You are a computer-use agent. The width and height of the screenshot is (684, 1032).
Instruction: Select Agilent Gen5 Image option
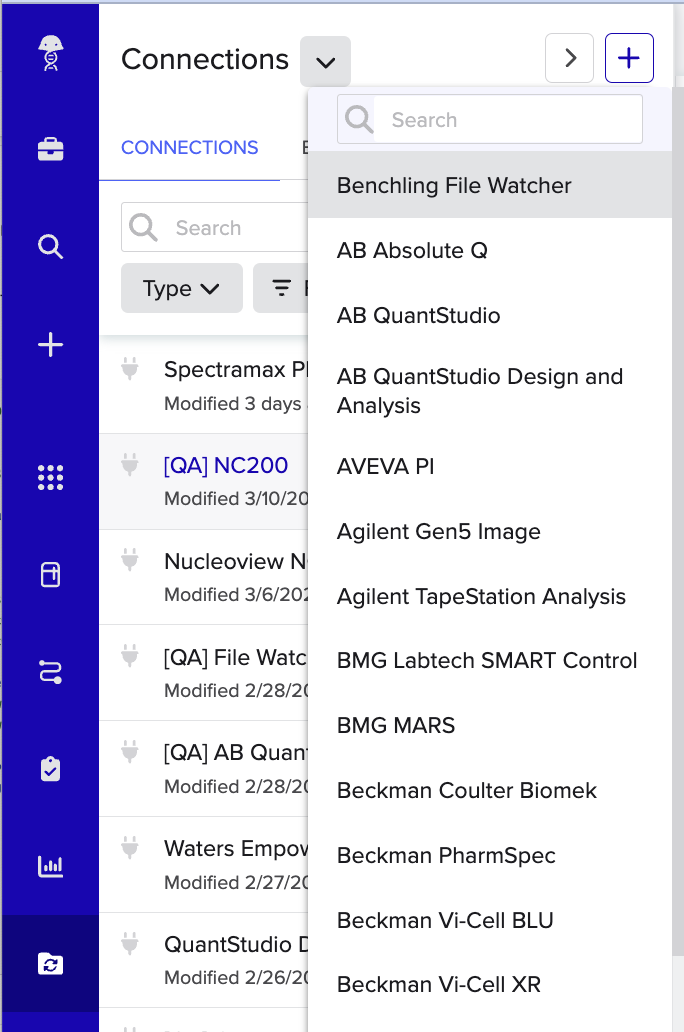point(490,531)
